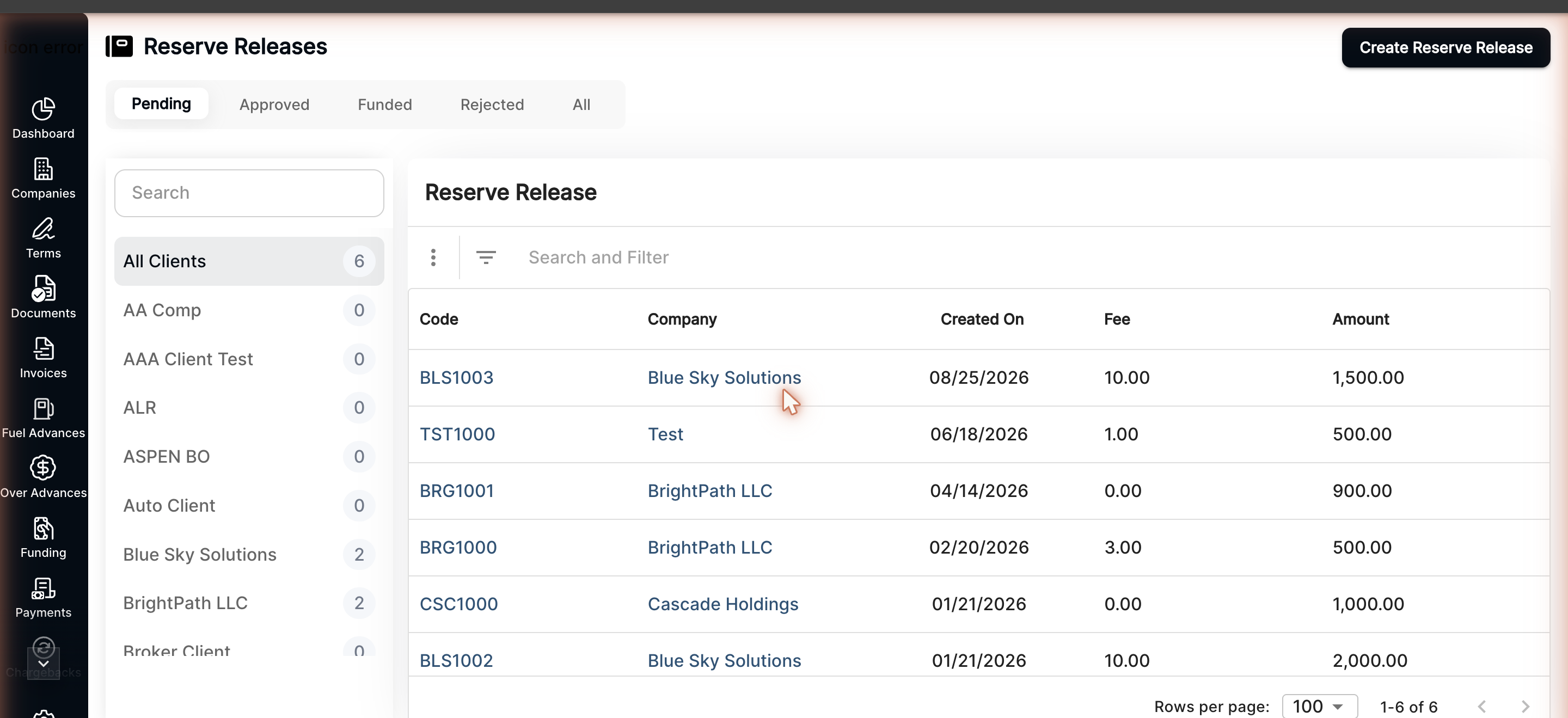This screenshot has height=718, width=1568.
Task: Switch to the Approved tab
Action: click(274, 105)
